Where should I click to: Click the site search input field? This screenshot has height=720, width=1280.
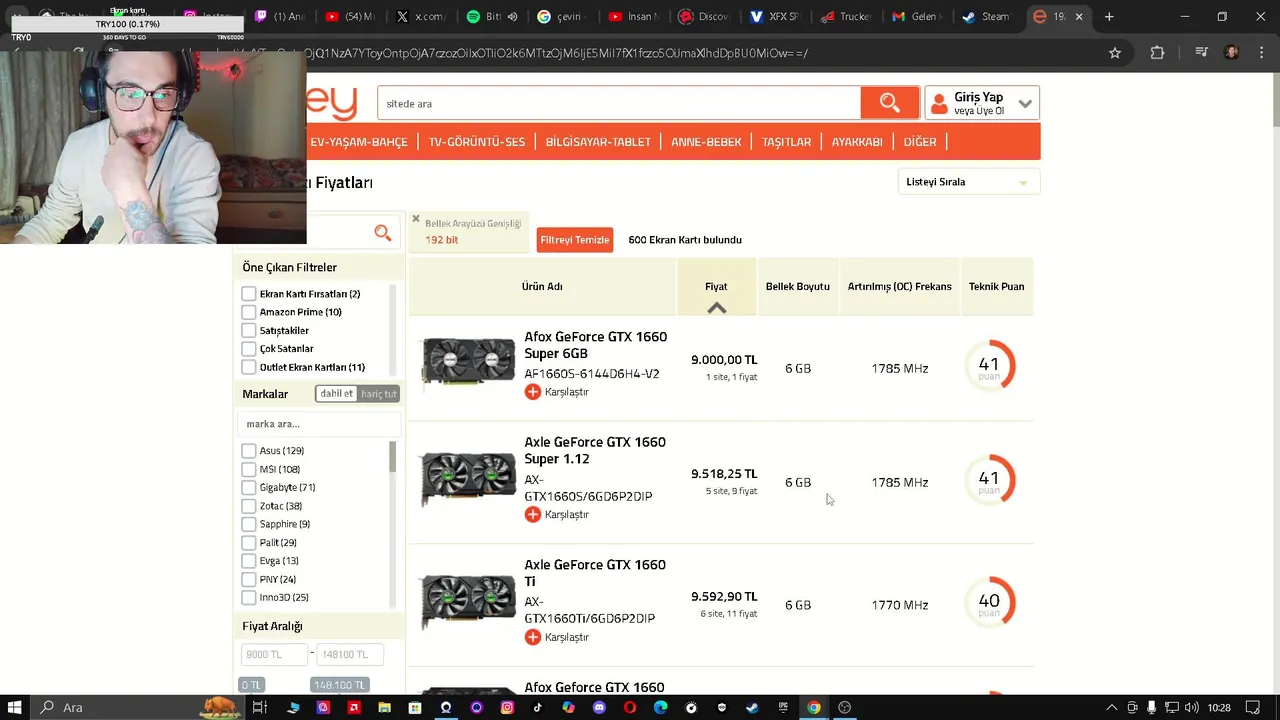coord(618,103)
